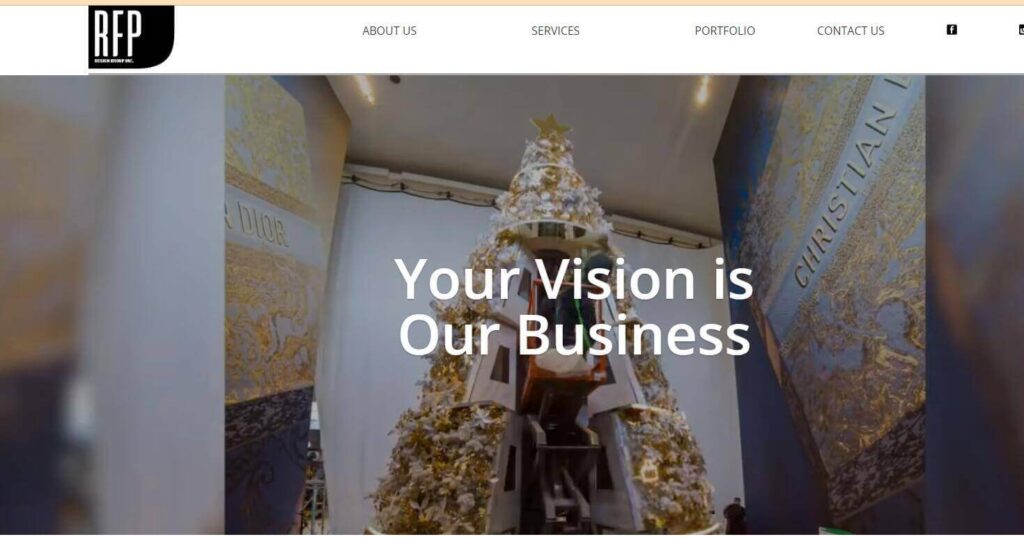The image size is (1024, 537).
Task: Click the right ceiling spotlight
Action: (703, 90)
